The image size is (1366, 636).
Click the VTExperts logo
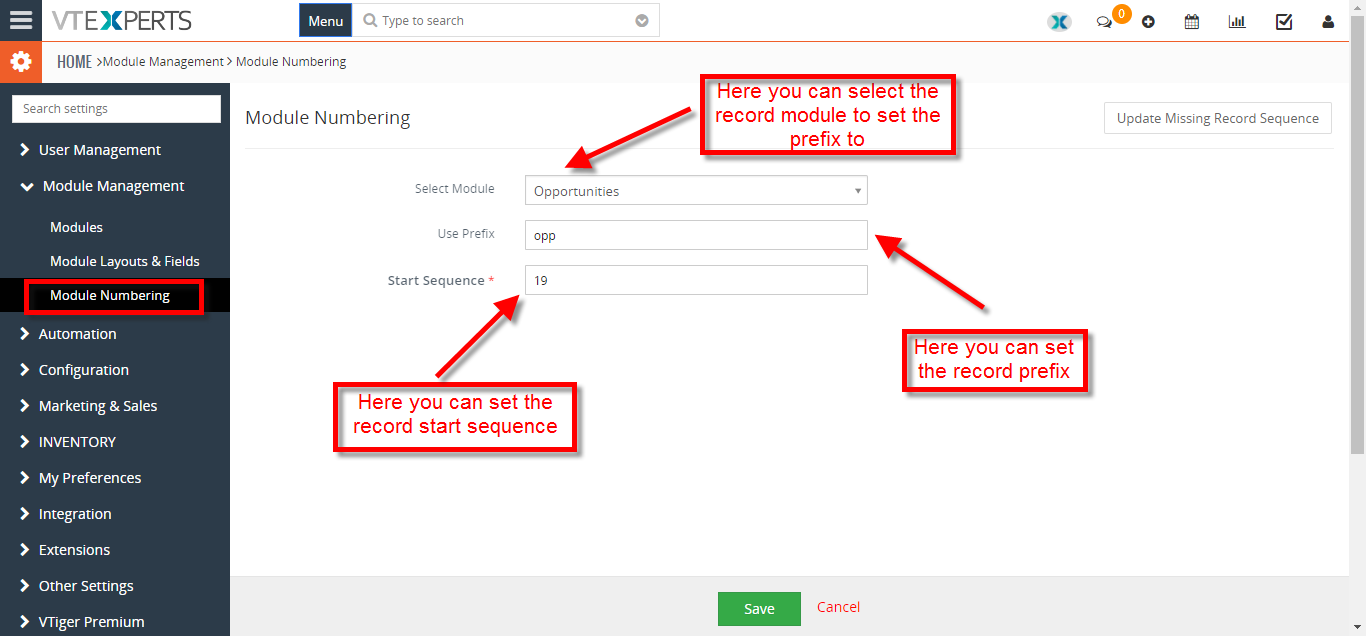122,20
